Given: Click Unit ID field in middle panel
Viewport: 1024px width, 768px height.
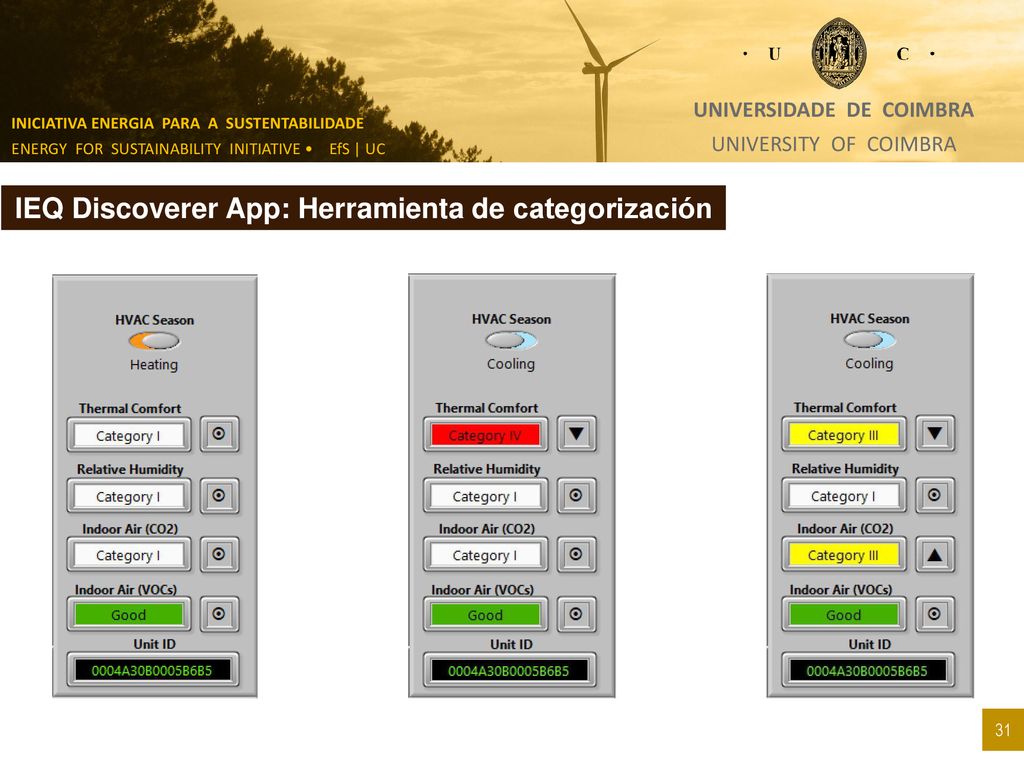Looking at the screenshot, I should click(509, 670).
